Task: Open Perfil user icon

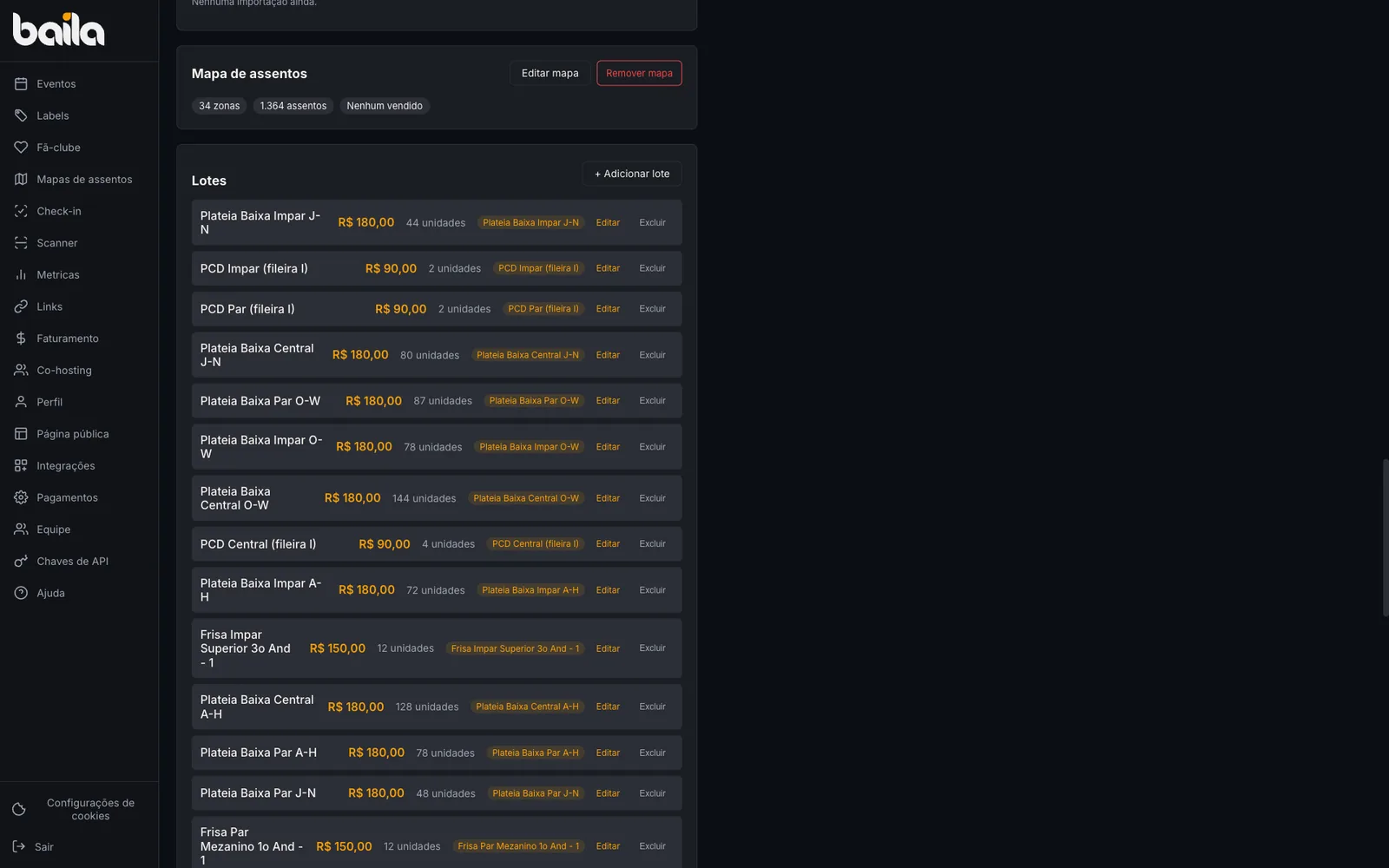Action: click(x=21, y=402)
